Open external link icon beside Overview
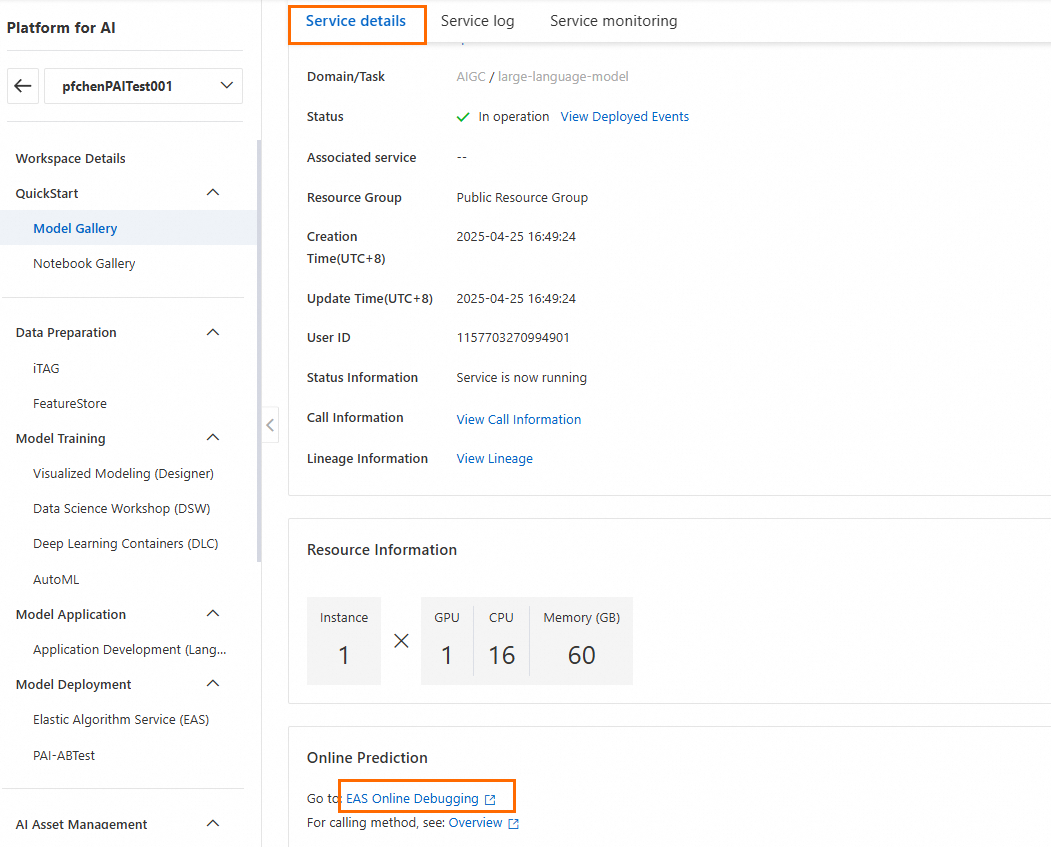The width and height of the screenshot is (1051, 847). [513, 824]
